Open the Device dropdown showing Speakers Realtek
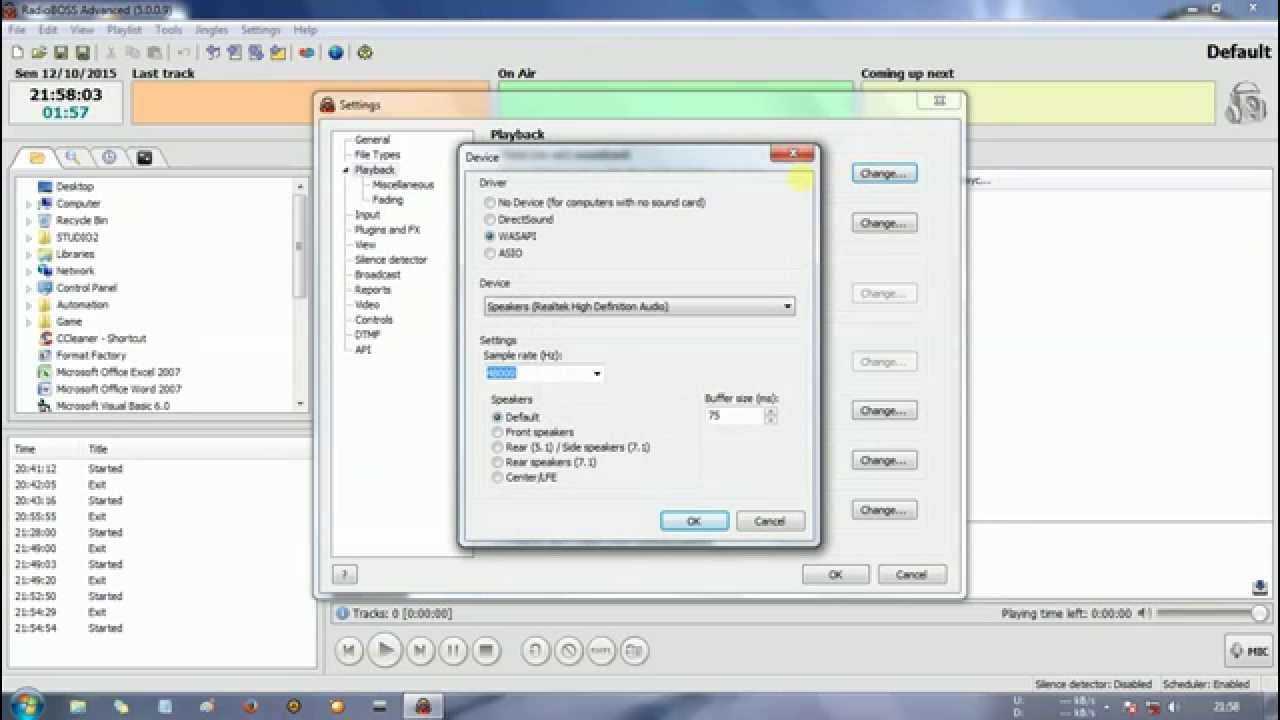The image size is (1280, 720). coord(639,306)
